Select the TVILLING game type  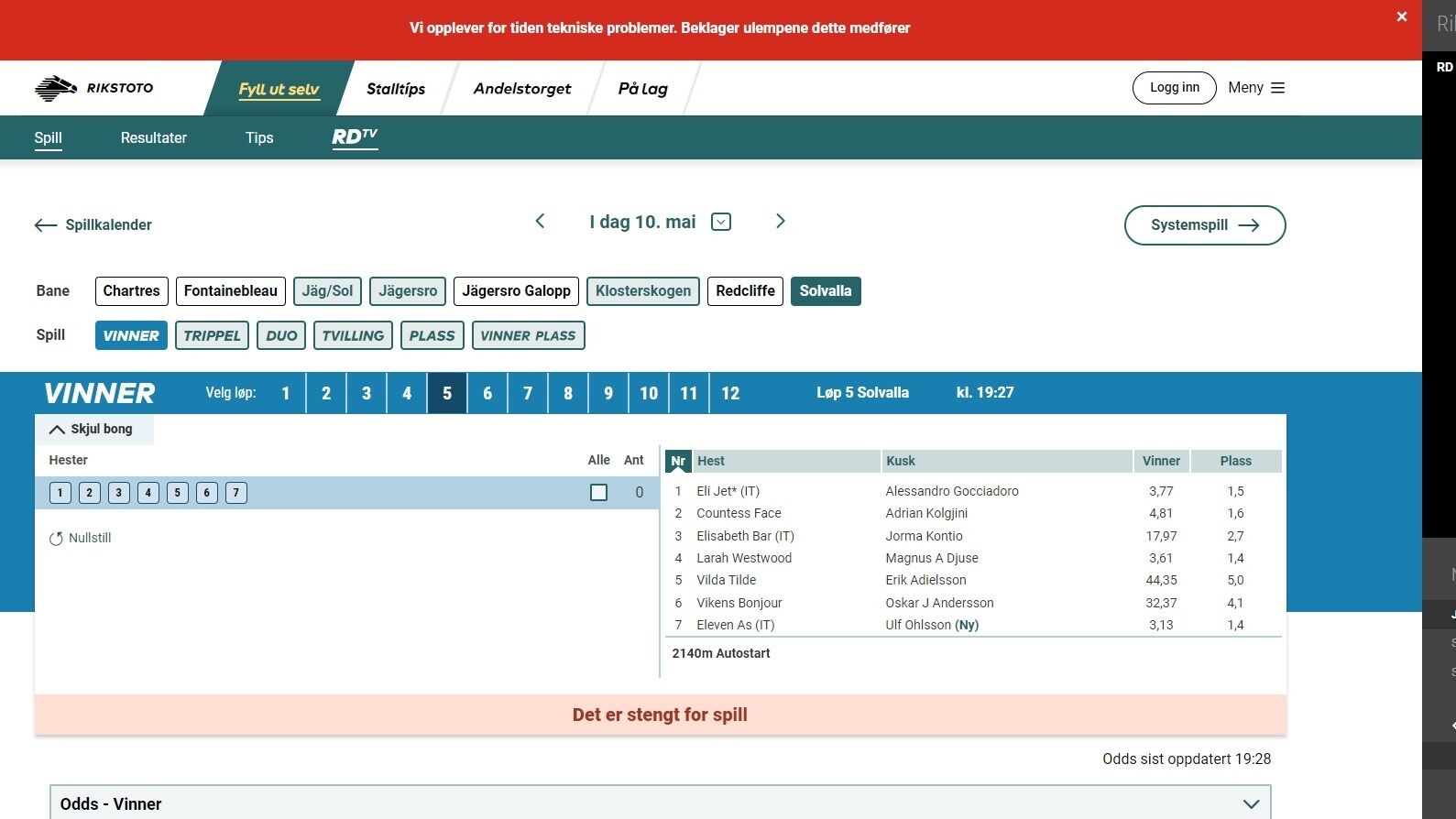[x=353, y=335]
